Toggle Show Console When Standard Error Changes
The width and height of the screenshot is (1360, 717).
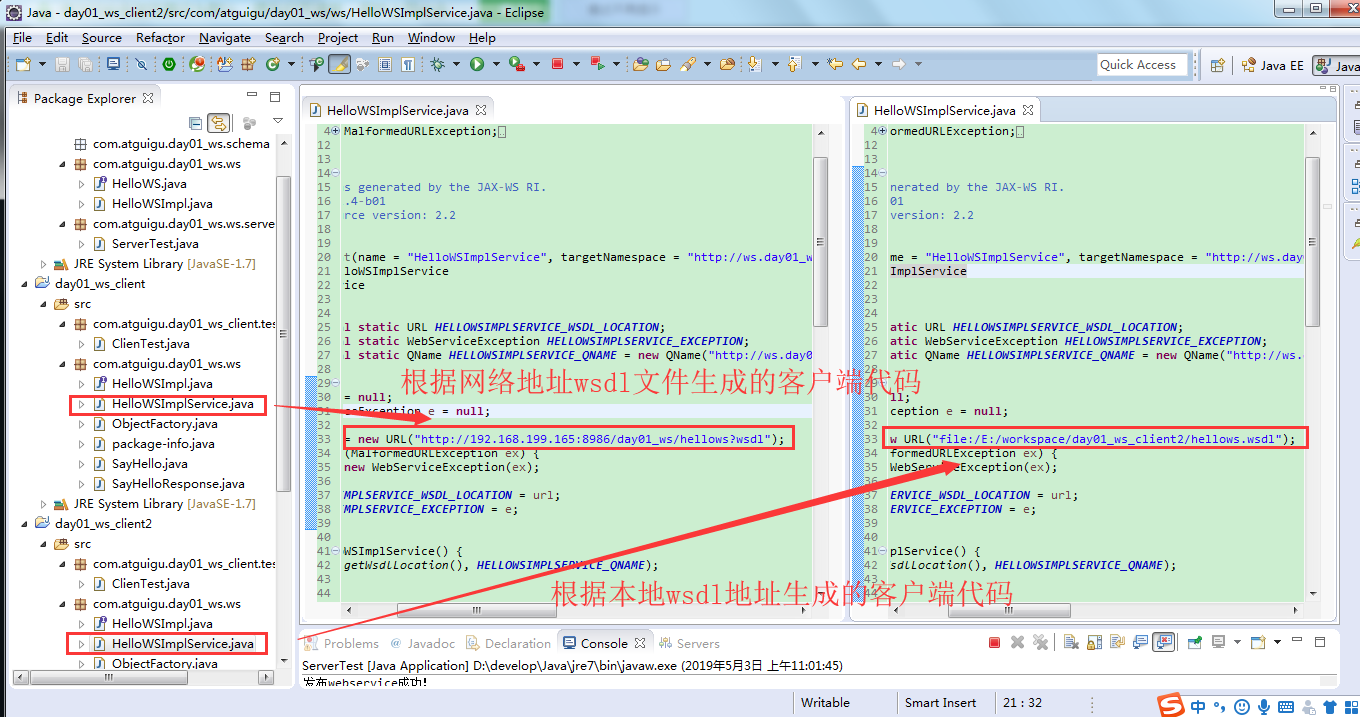[1163, 642]
